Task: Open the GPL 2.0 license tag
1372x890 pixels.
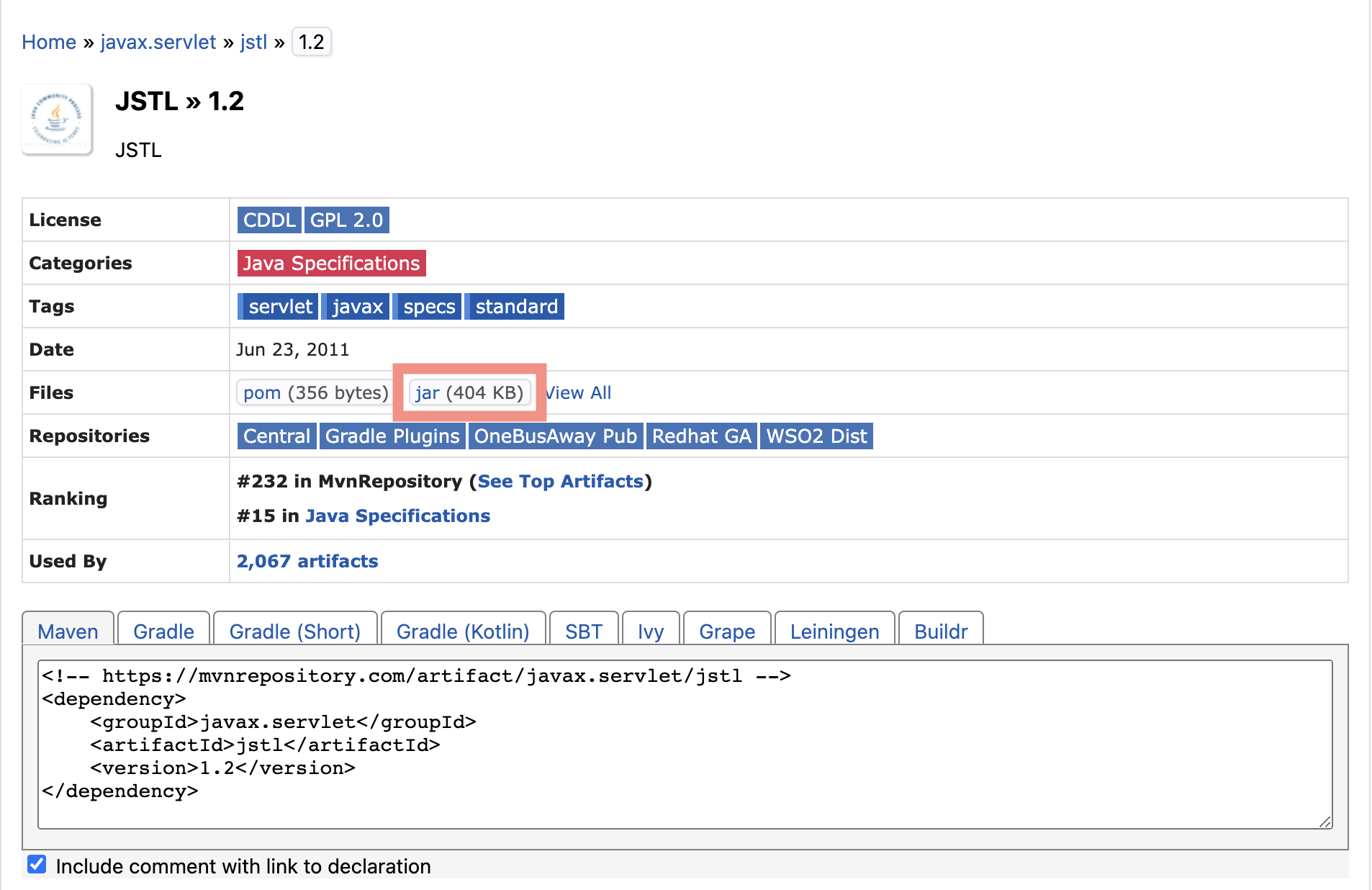Action: 346,220
